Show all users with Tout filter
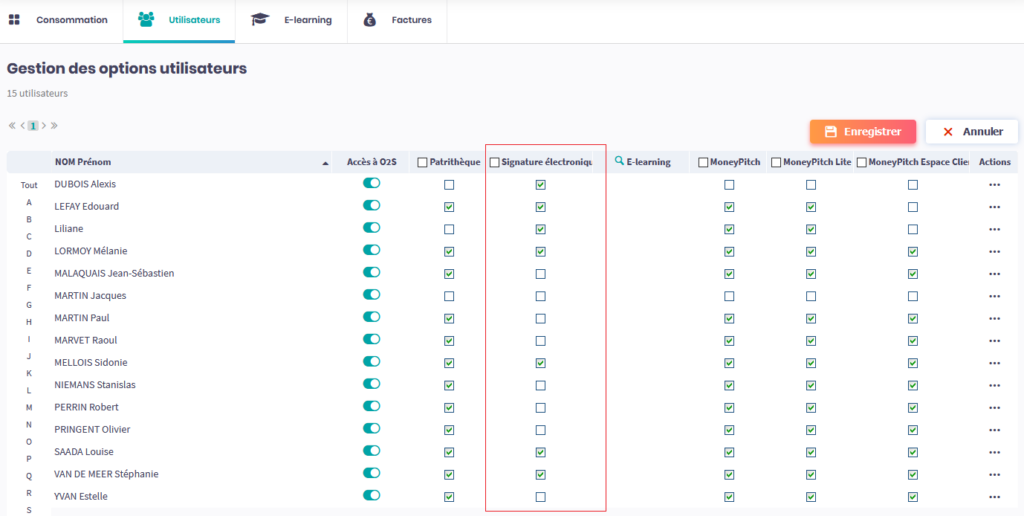This screenshot has height=516, width=1024. coord(29,185)
